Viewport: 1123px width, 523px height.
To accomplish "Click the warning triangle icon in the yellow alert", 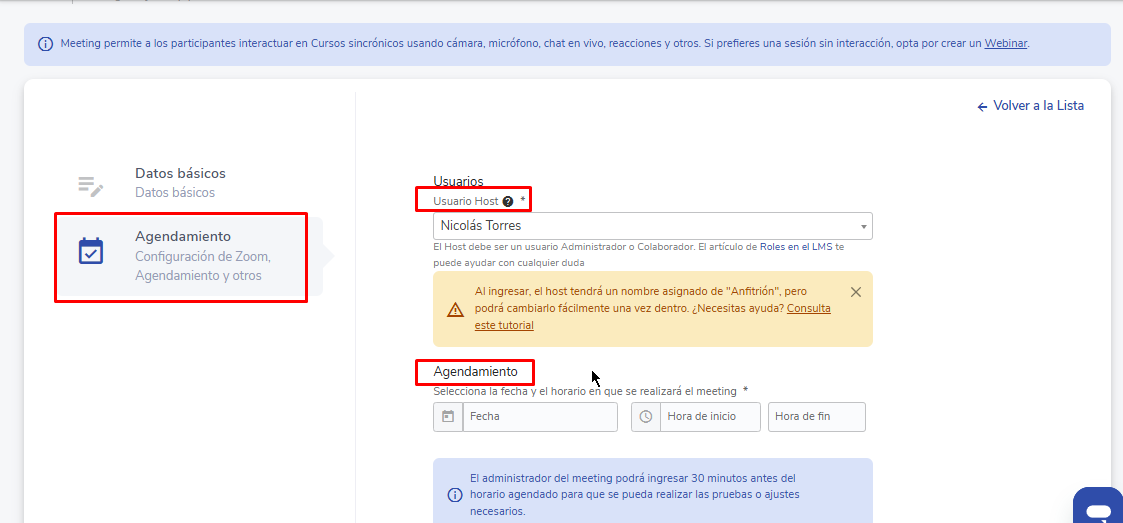I will pos(455,309).
